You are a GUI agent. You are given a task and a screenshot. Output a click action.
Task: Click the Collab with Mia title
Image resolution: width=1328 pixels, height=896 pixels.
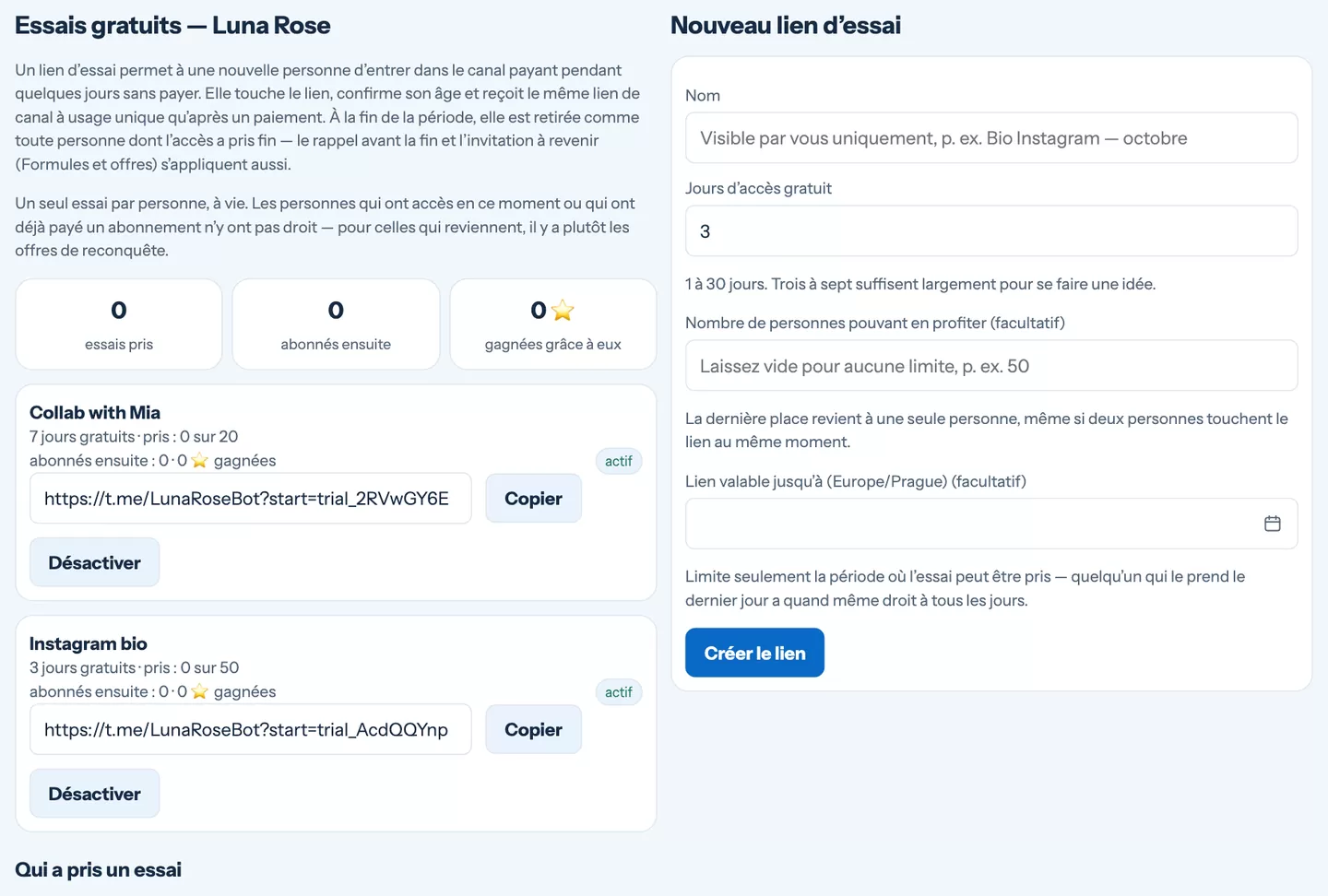click(x=95, y=412)
